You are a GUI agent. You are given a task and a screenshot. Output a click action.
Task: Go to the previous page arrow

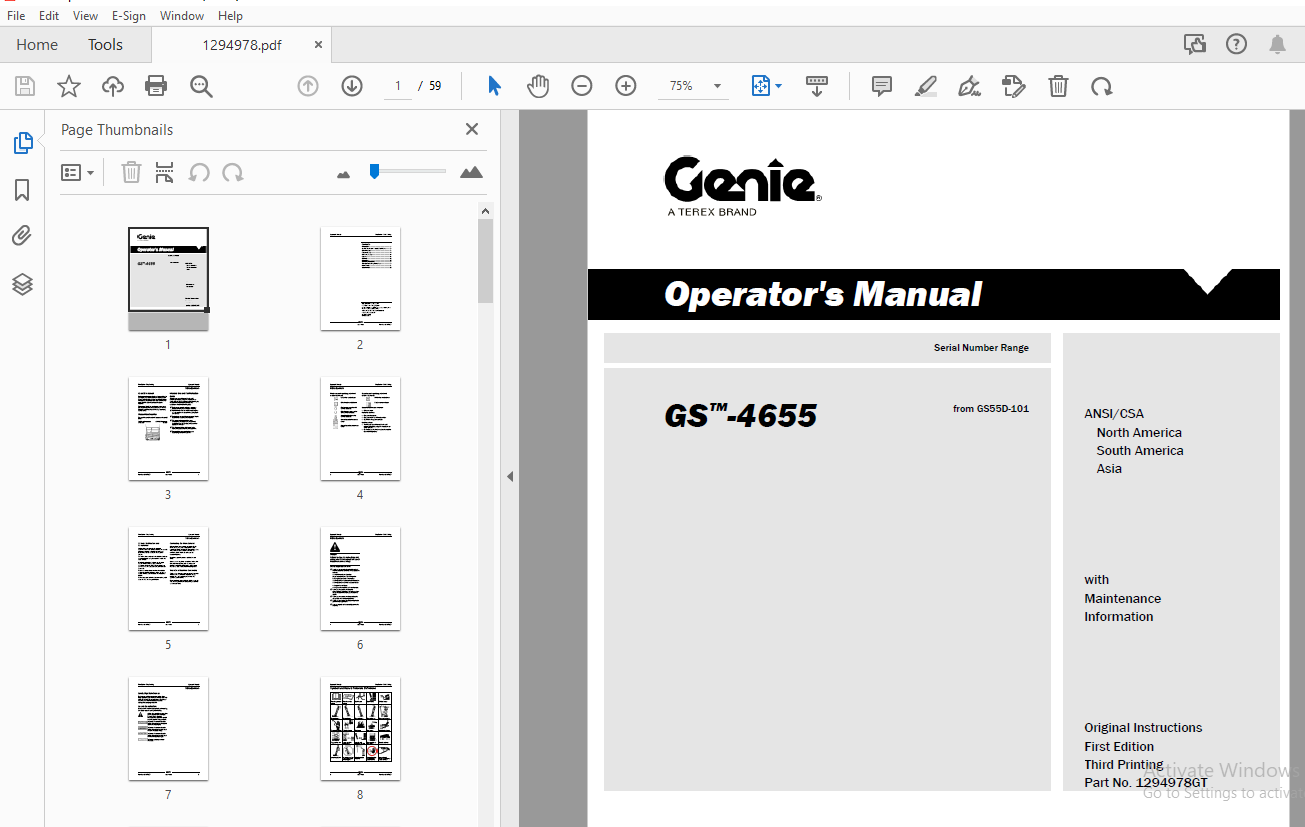308,86
